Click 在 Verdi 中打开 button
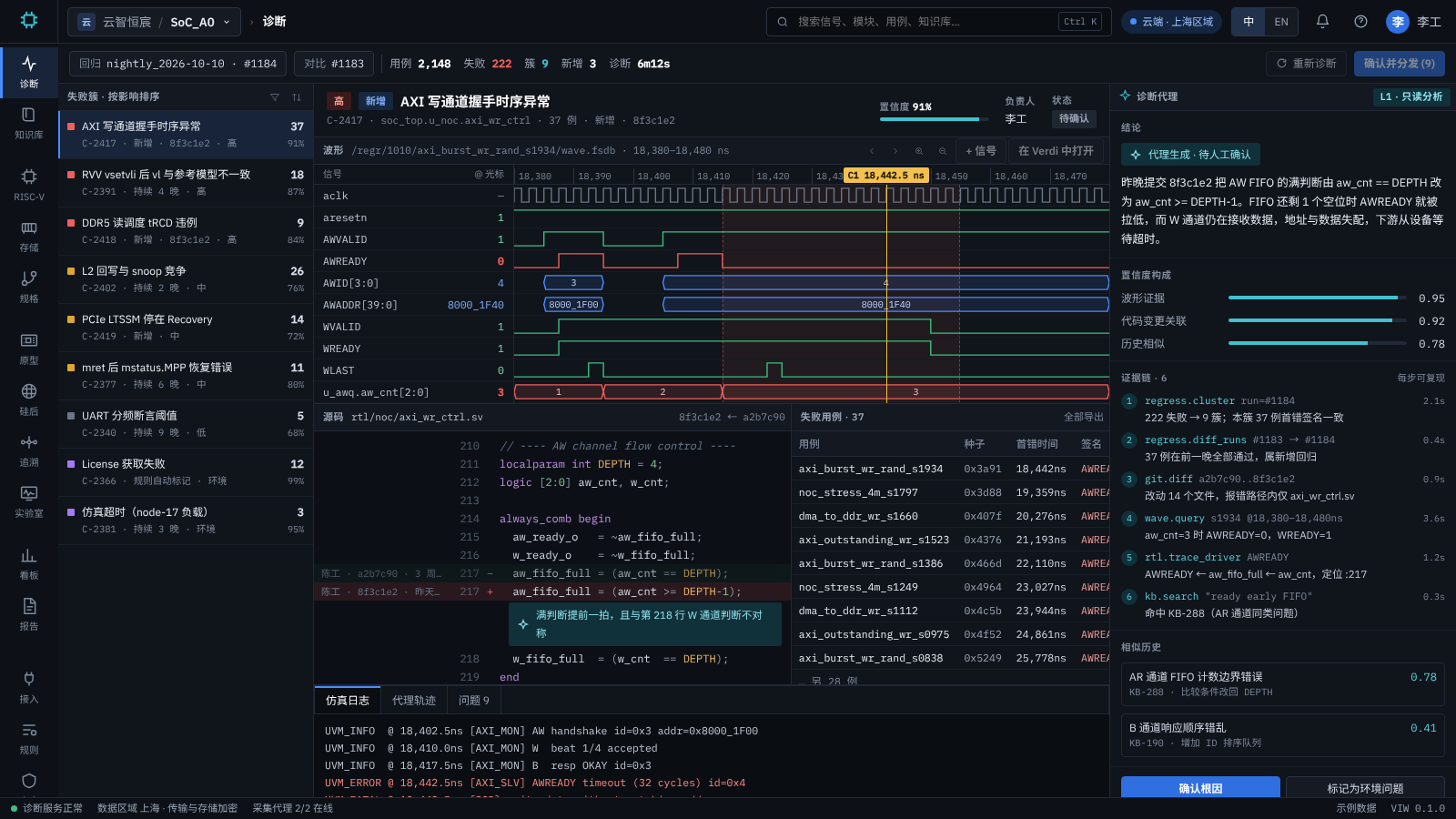The height and width of the screenshot is (819, 1456). point(1056,151)
